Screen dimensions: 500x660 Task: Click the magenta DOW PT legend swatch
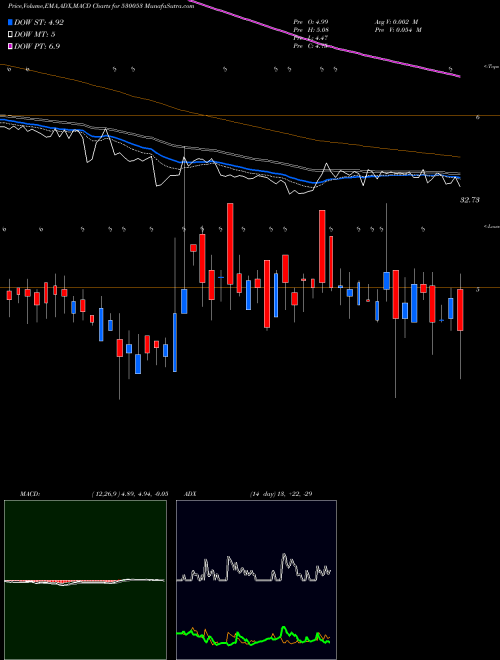[x=10, y=46]
